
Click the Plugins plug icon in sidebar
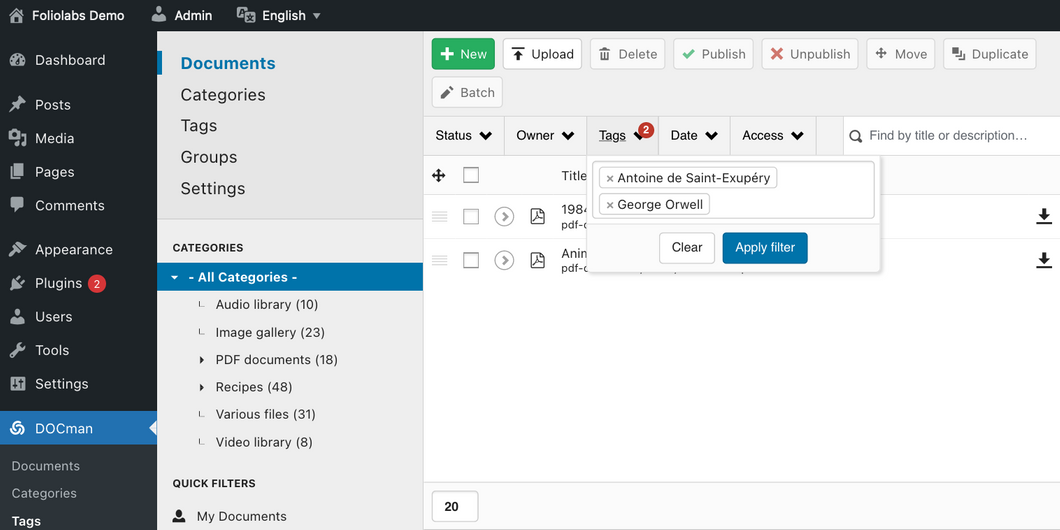(18, 283)
